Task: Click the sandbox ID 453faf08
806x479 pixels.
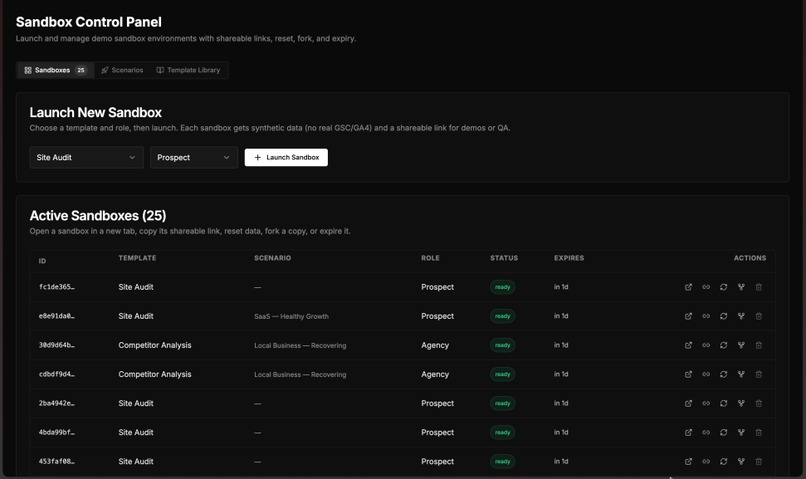Action: pos(57,462)
